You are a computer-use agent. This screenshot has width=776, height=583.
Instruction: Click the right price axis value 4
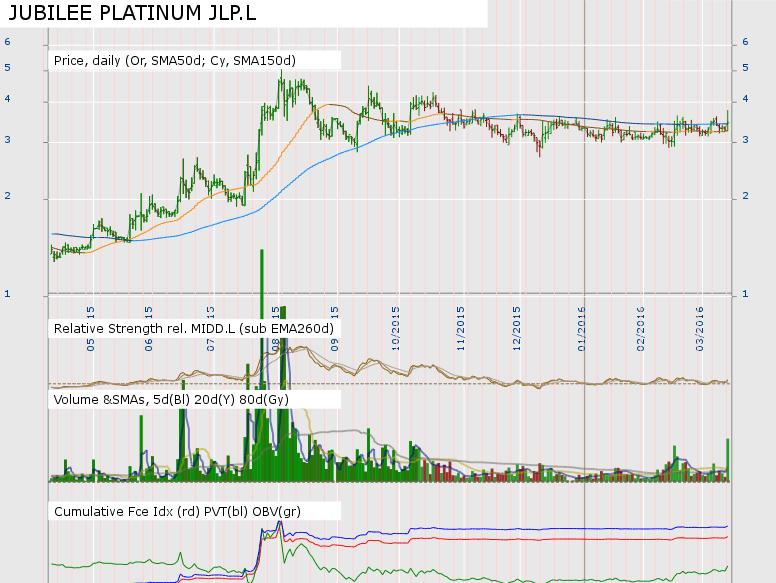tap(745, 99)
